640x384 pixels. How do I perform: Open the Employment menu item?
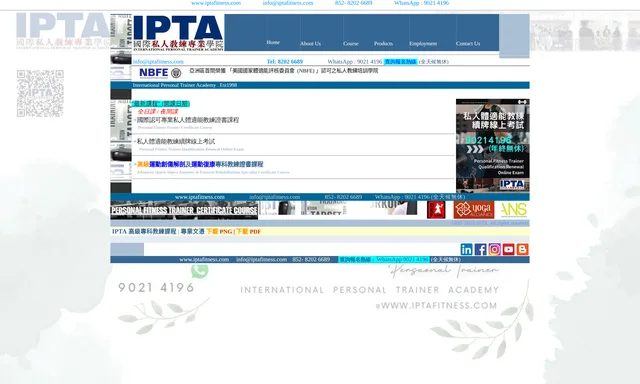tap(423, 43)
